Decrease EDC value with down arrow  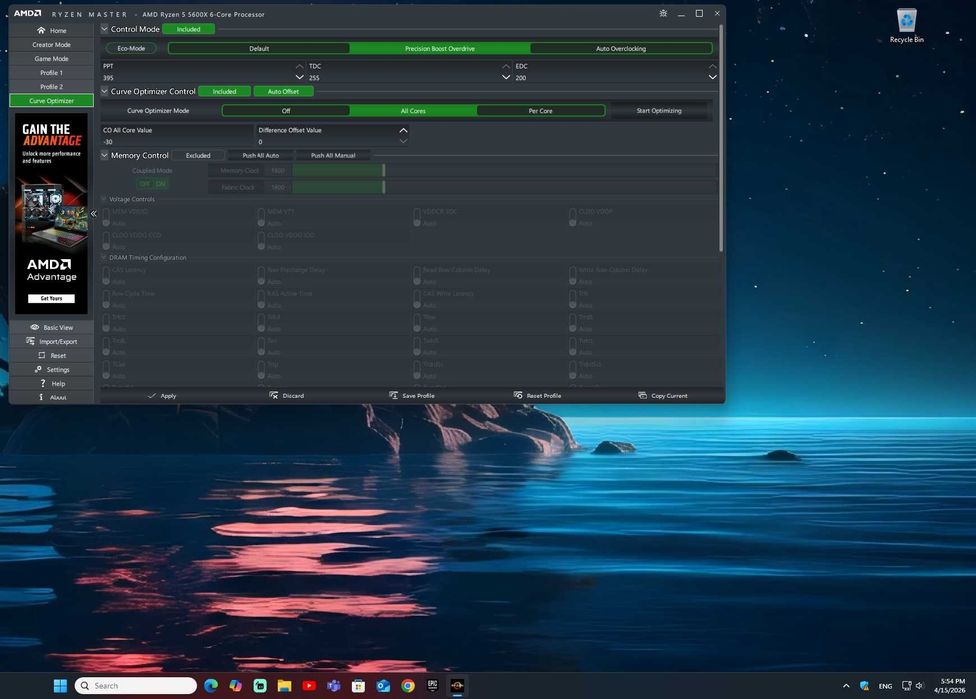(713, 77)
